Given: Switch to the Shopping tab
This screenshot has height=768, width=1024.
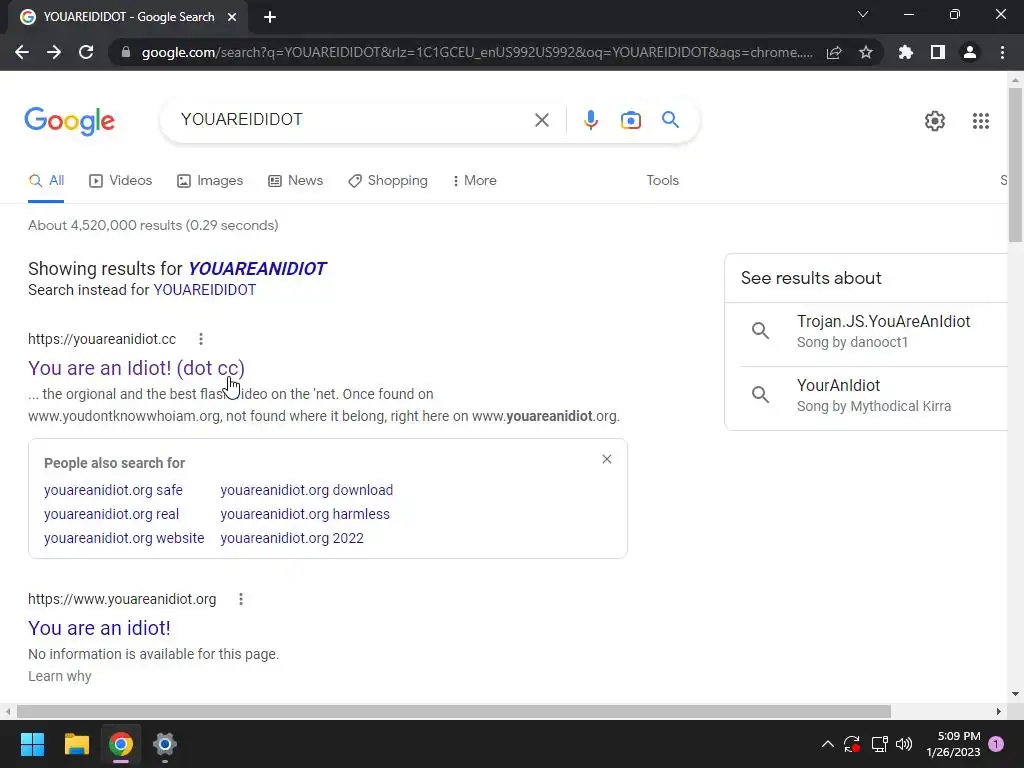Looking at the screenshot, I should point(388,181).
